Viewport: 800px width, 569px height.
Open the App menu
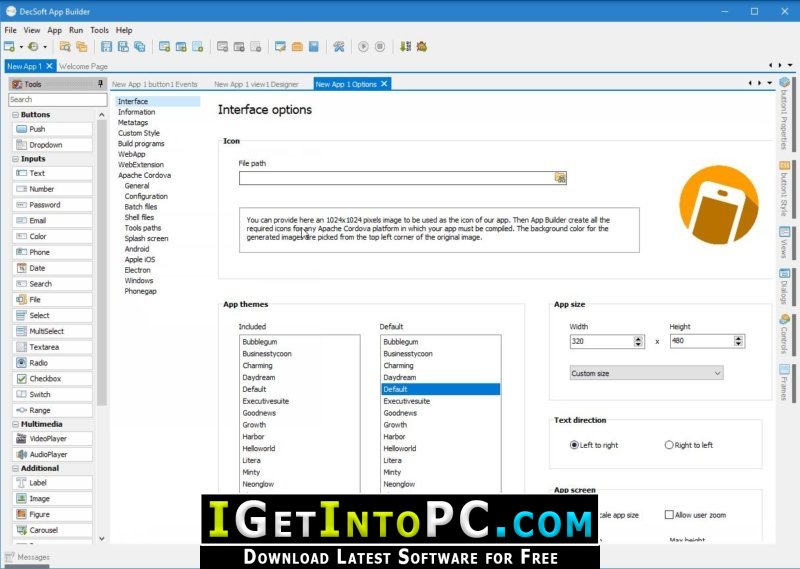pos(55,30)
